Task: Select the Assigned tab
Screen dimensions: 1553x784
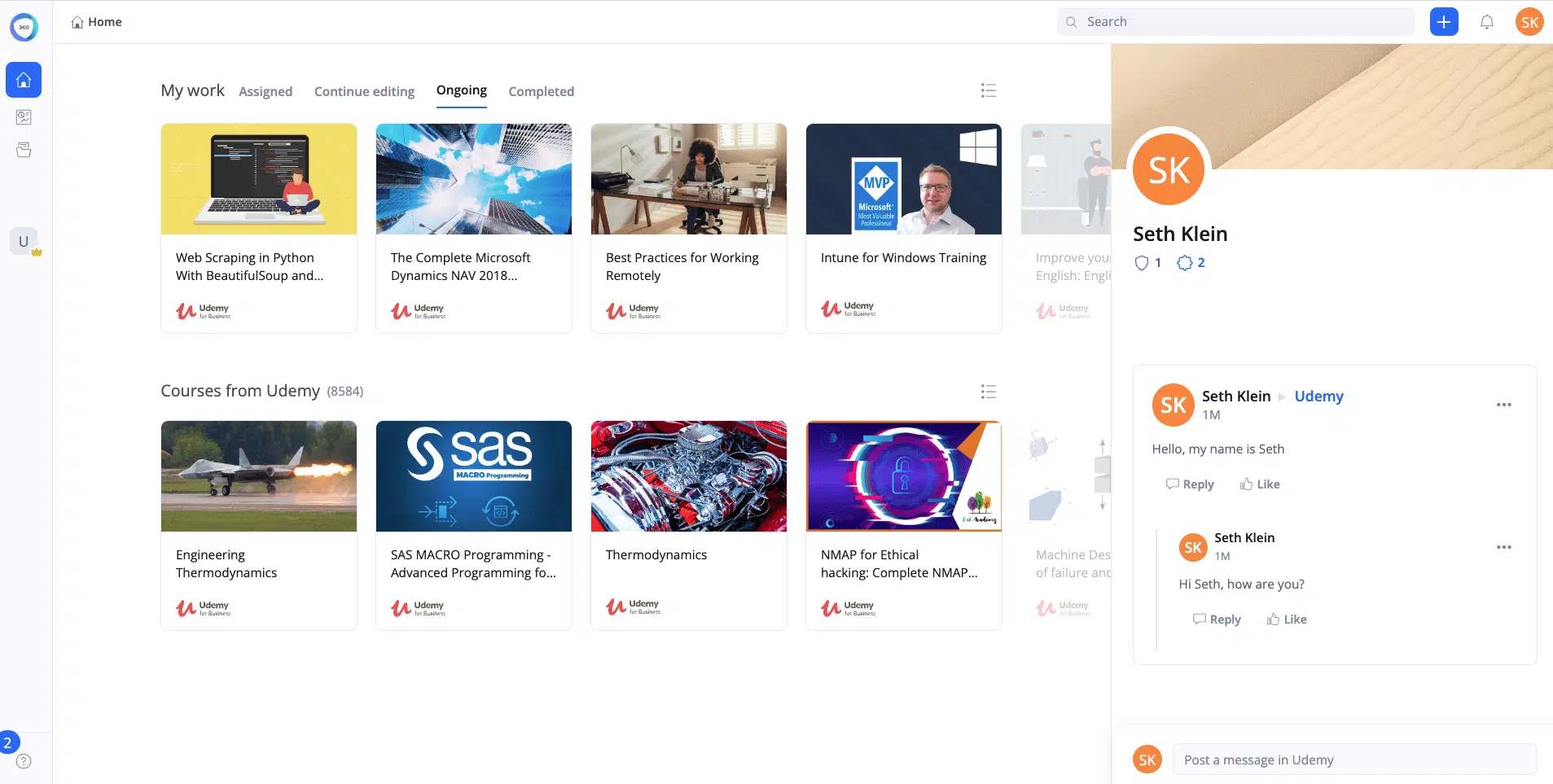Action: [265, 91]
